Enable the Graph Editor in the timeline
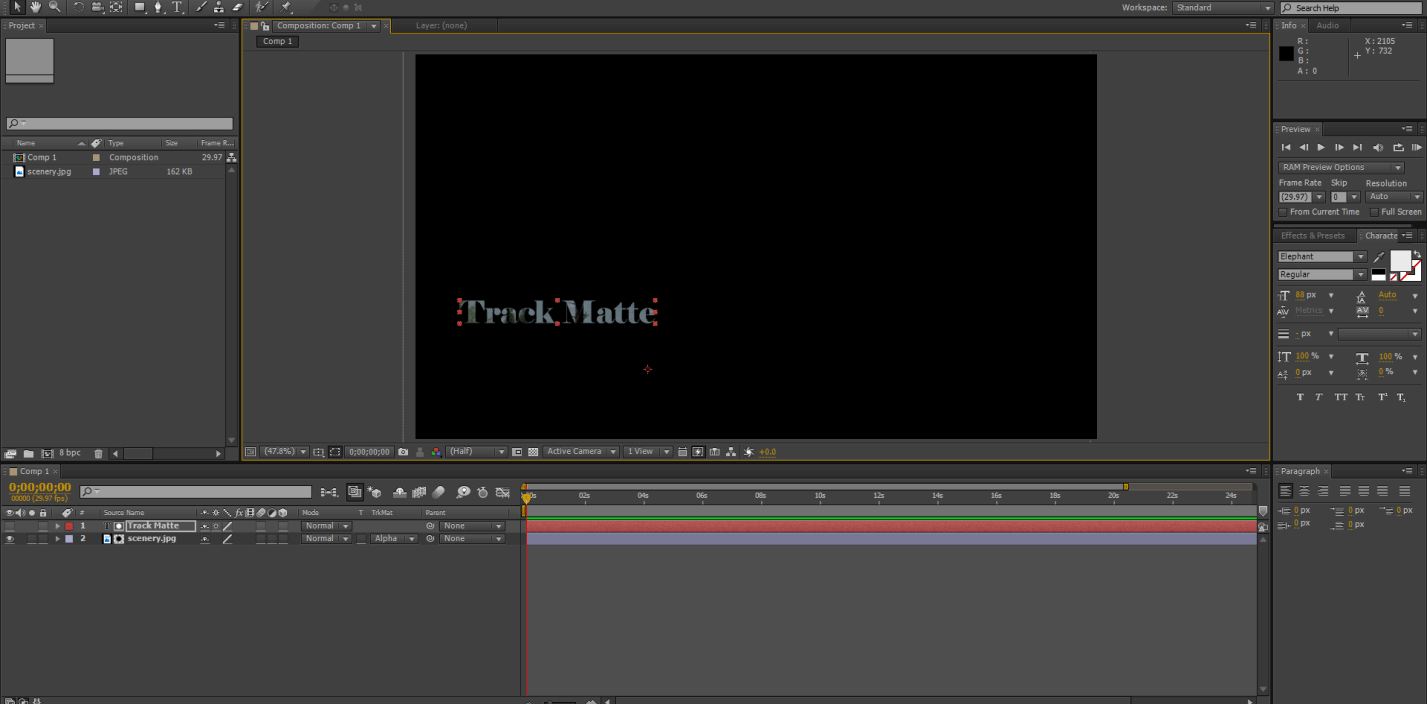This screenshot has height=704, width=1427. [503, 491]
